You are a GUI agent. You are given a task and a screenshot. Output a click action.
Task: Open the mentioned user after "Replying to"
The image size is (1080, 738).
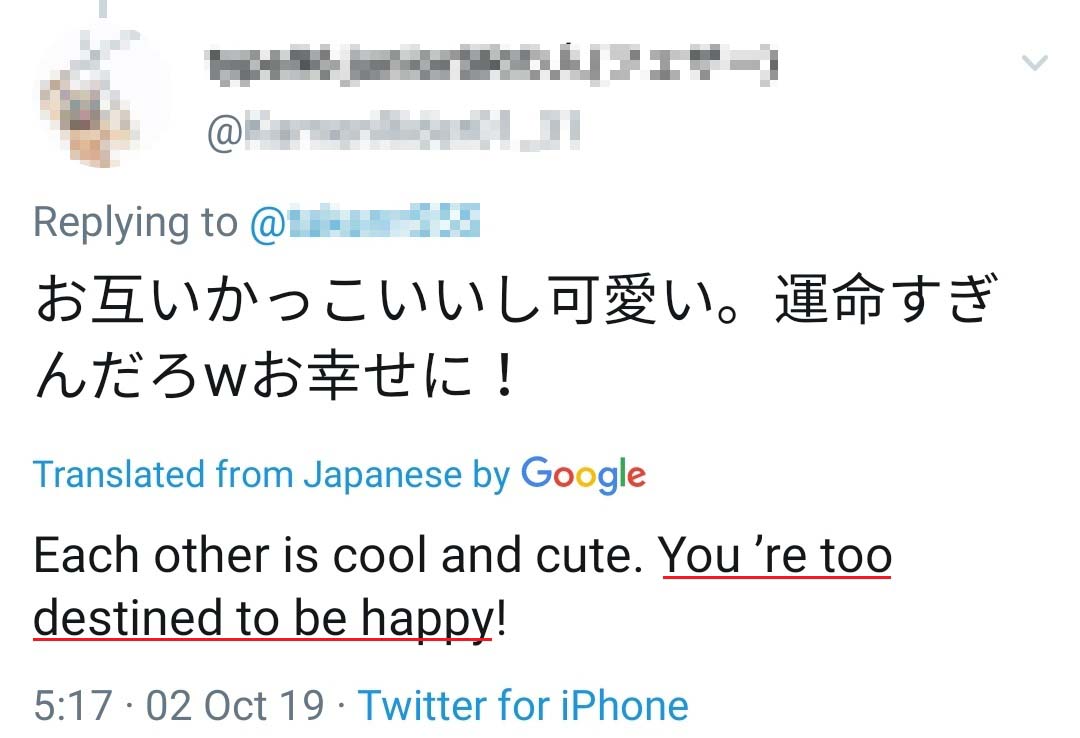click(x=365, y=221)
